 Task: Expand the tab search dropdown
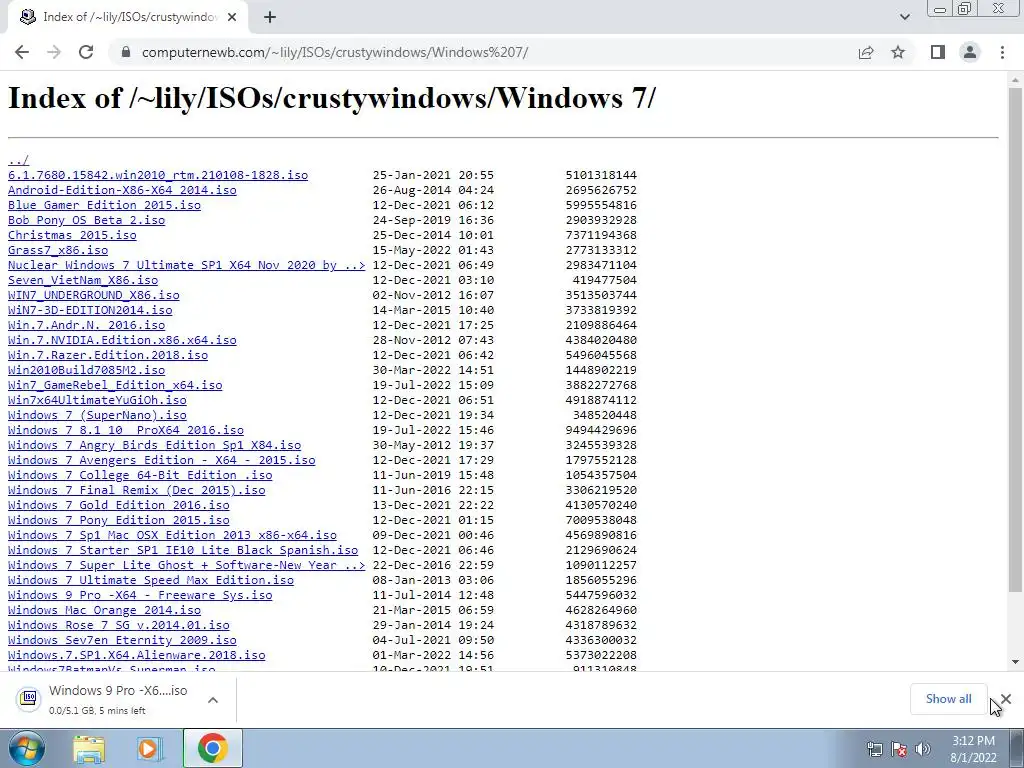tap(904, 17)
